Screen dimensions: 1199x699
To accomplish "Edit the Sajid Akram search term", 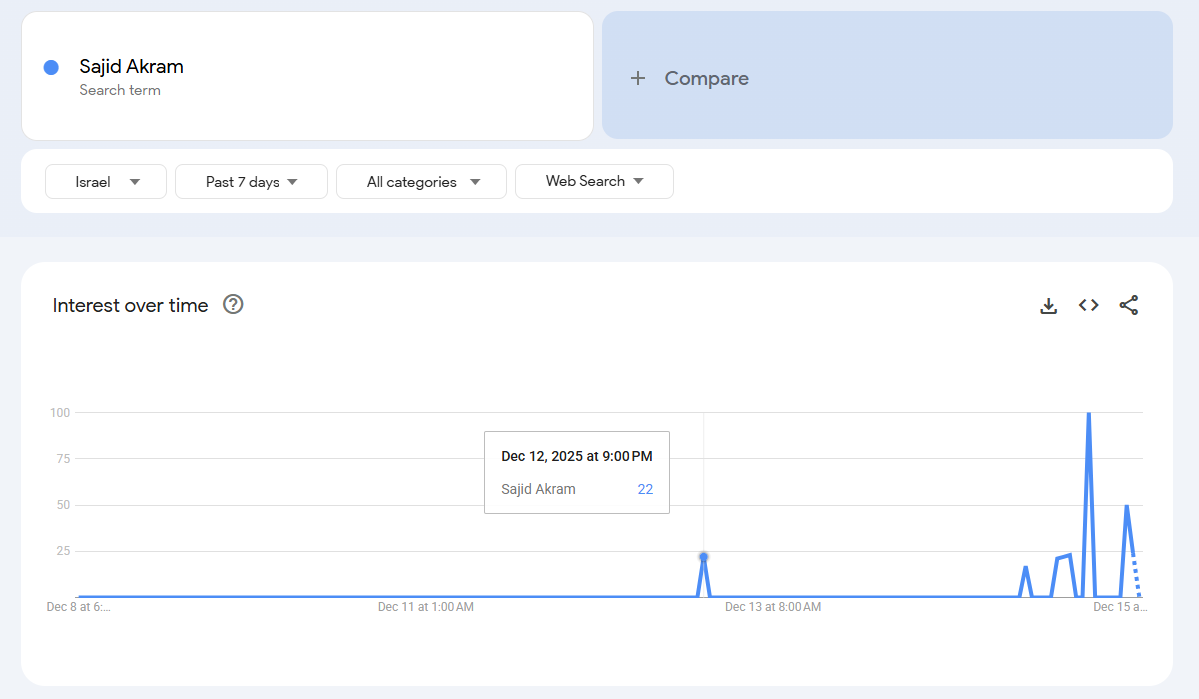I will 131,67.
